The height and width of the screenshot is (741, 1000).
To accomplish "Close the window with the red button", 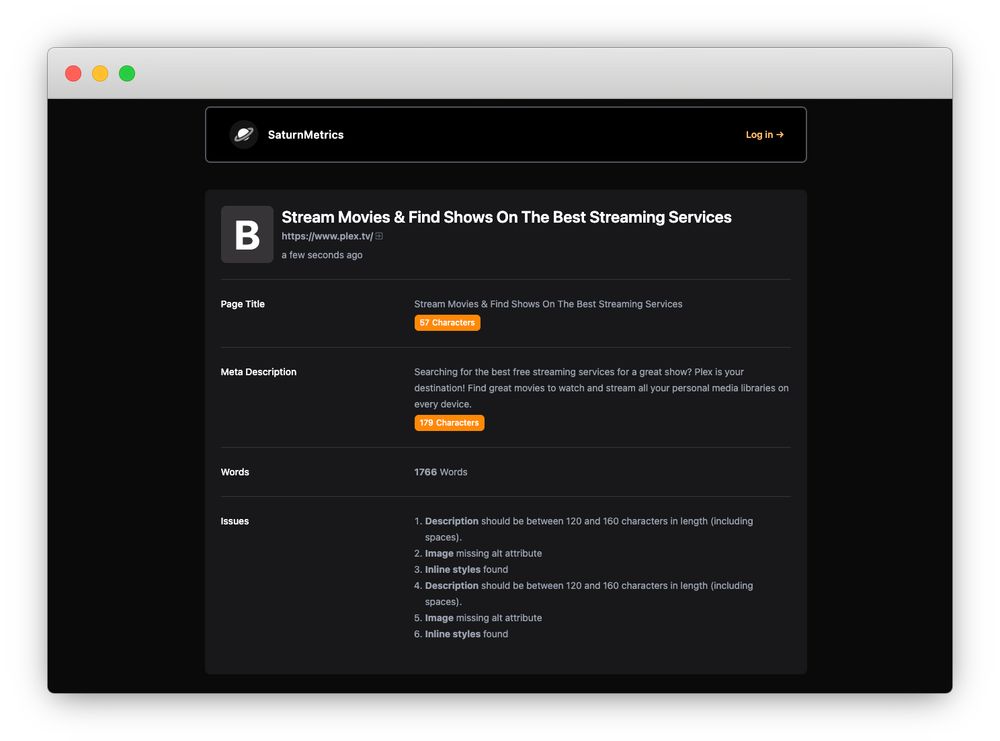I will pyautogui.click(x=73, y=73).
